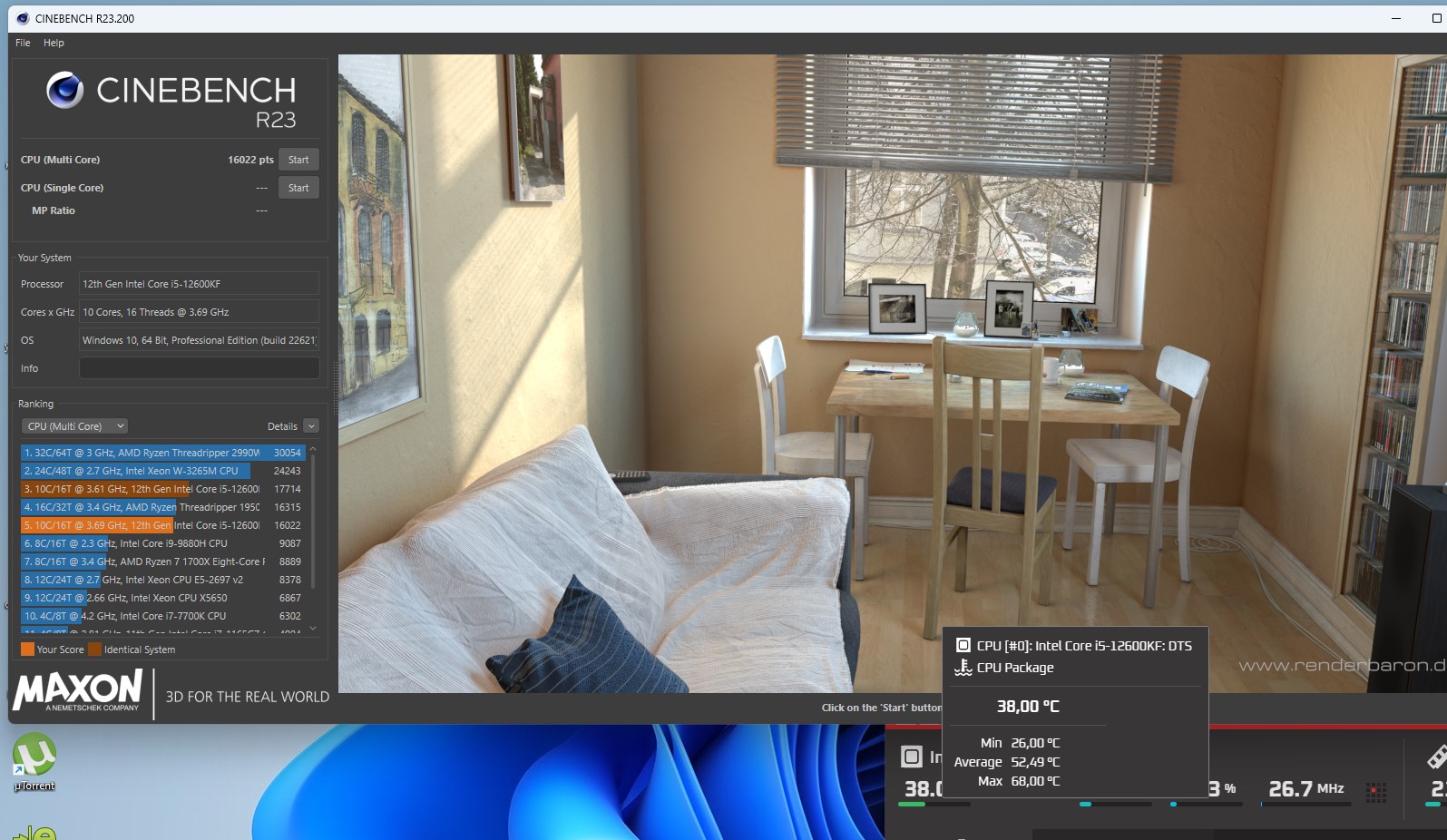
Task: Select the Xeon E5-2697 v2 ranking row
Action: coord(162,580)
